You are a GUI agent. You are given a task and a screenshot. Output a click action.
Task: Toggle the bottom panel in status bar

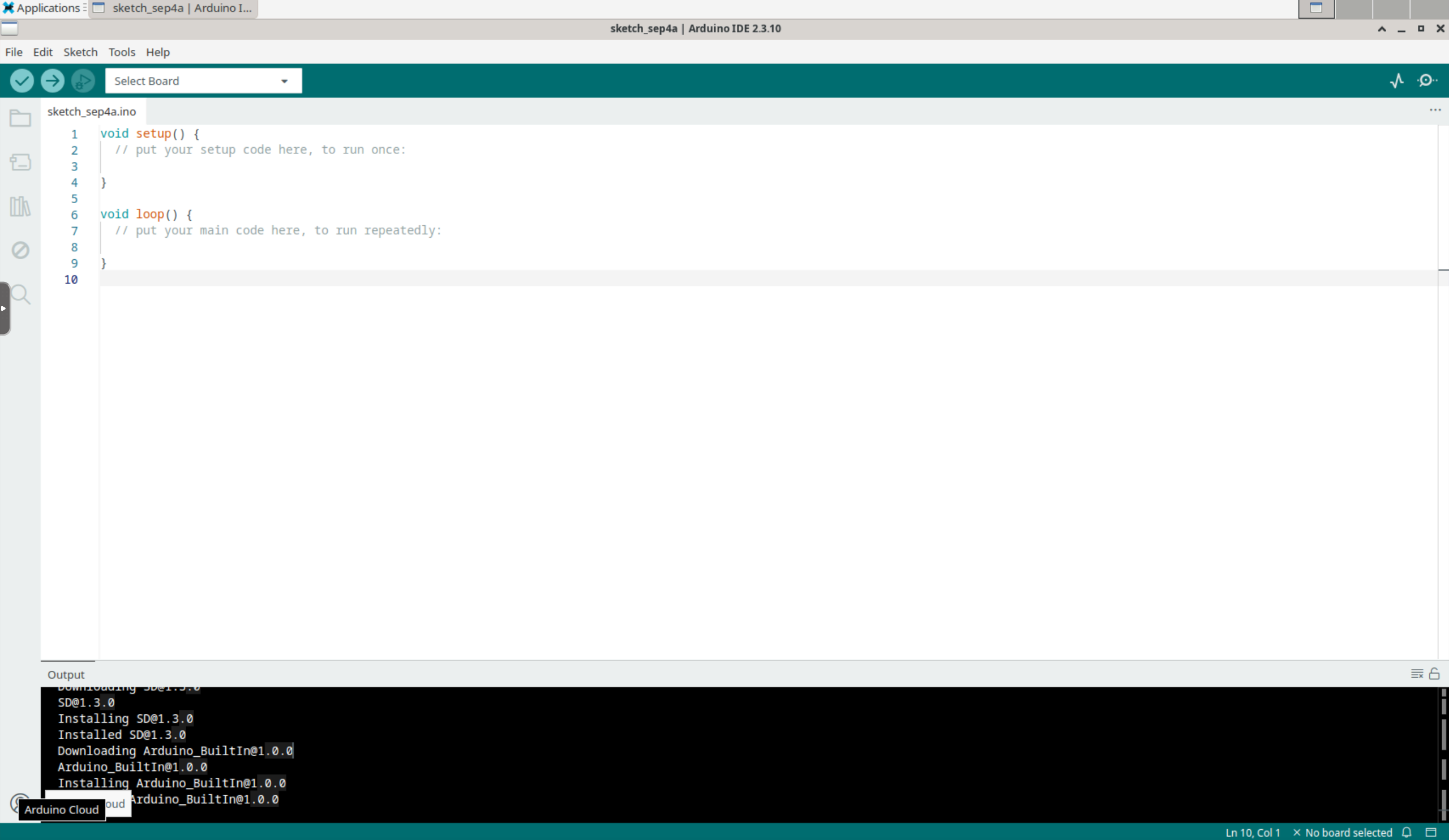pyautogui.click(x=1431, y=832)
